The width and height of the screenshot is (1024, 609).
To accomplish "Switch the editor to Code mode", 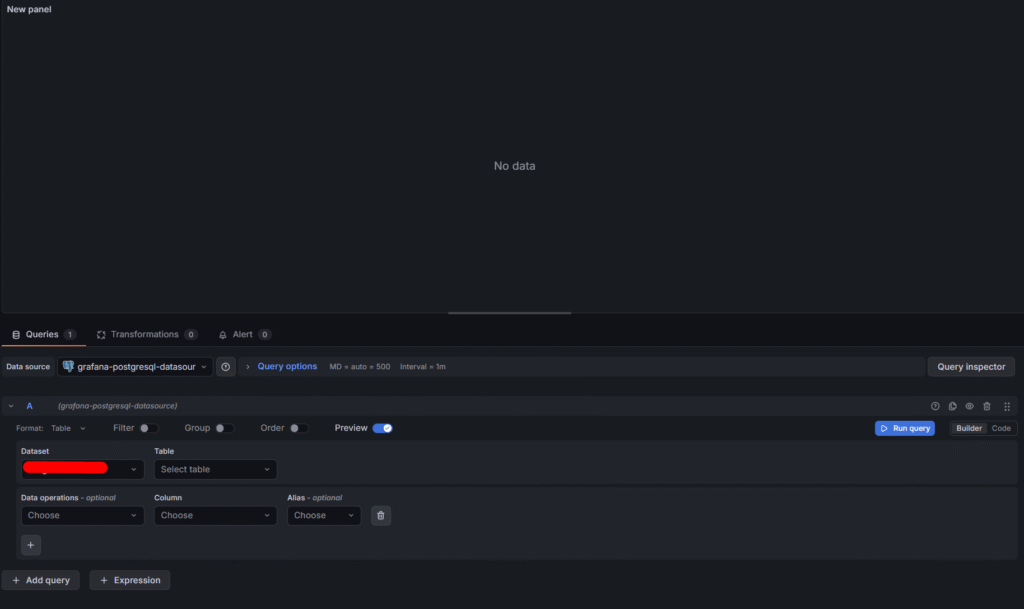I will point(1001,428).
